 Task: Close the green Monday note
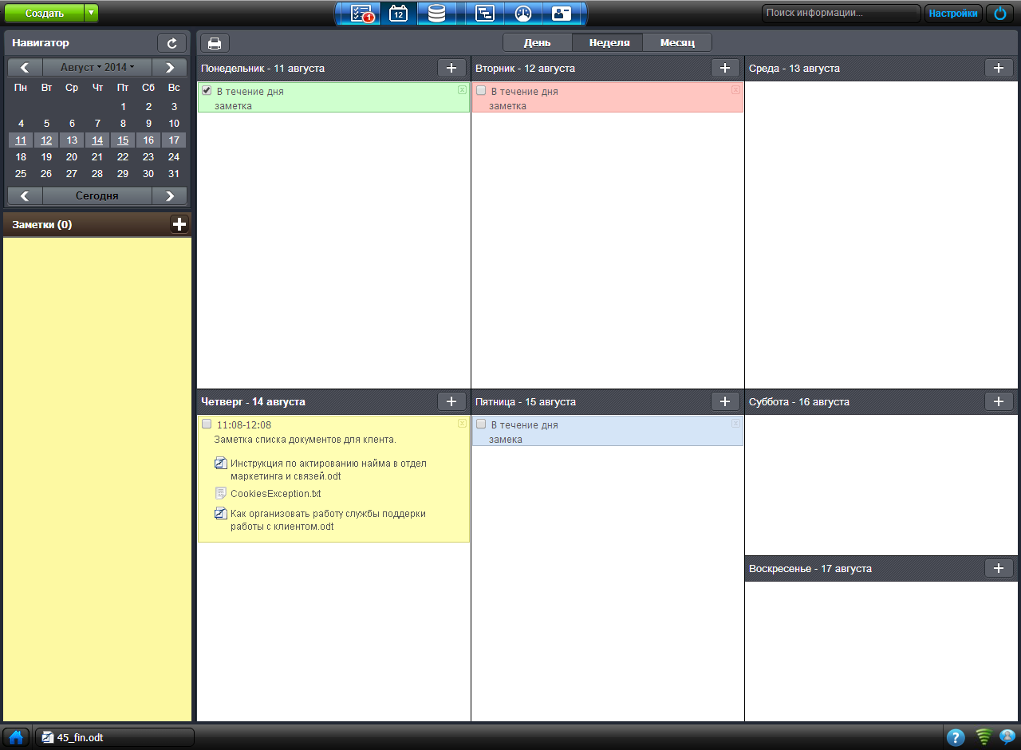coord(462,90)
